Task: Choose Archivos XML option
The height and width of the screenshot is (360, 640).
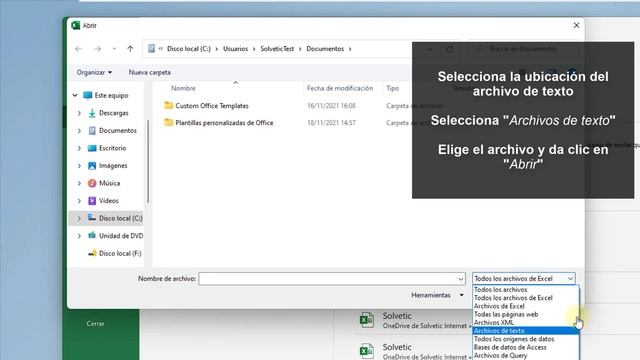Action: 526,322
